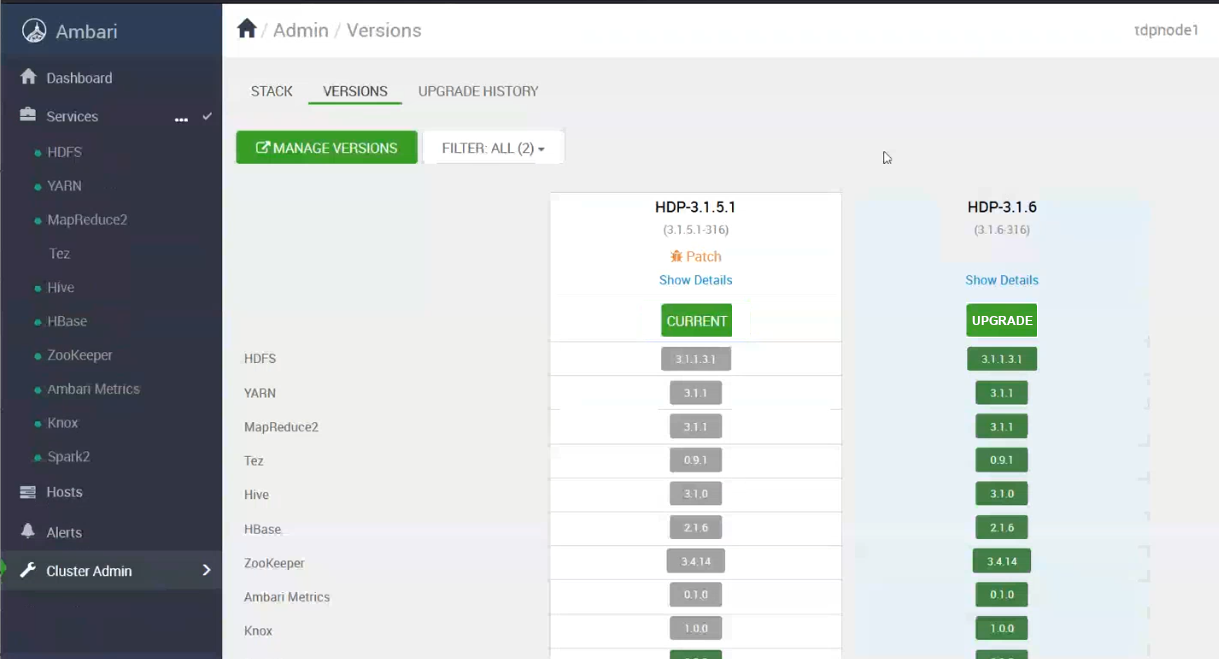Click Tez 0.9.1 badge under HDP-3.1.6
This screenshot has width=1219, height=659.
pyautogui.click(x=1002, y=461)
